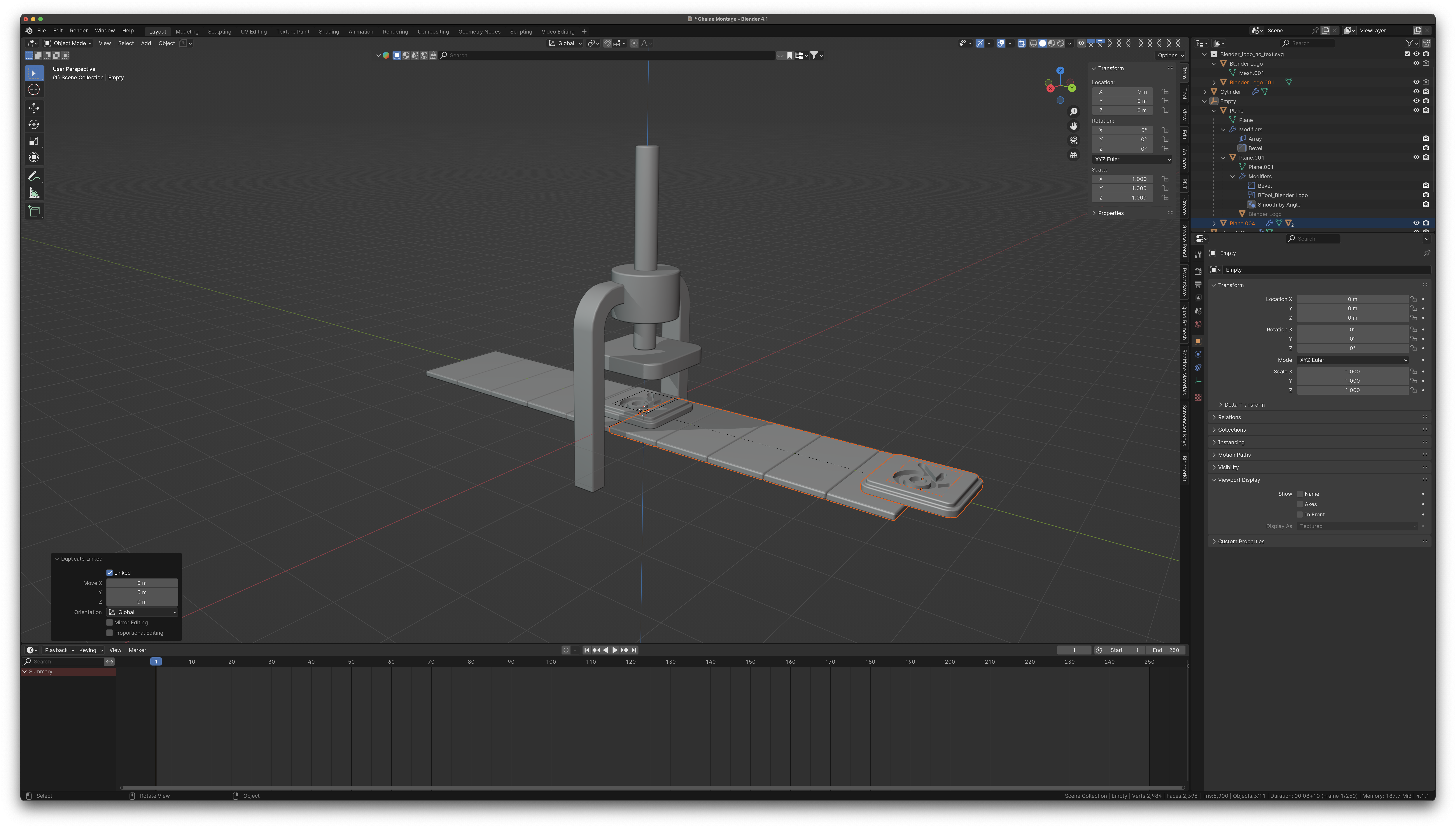The image size is (1456, 828).
Task: Toggle exclude checkbox for Blender_logo_no_text.svg collection
Action: (x=1407, y=54)
